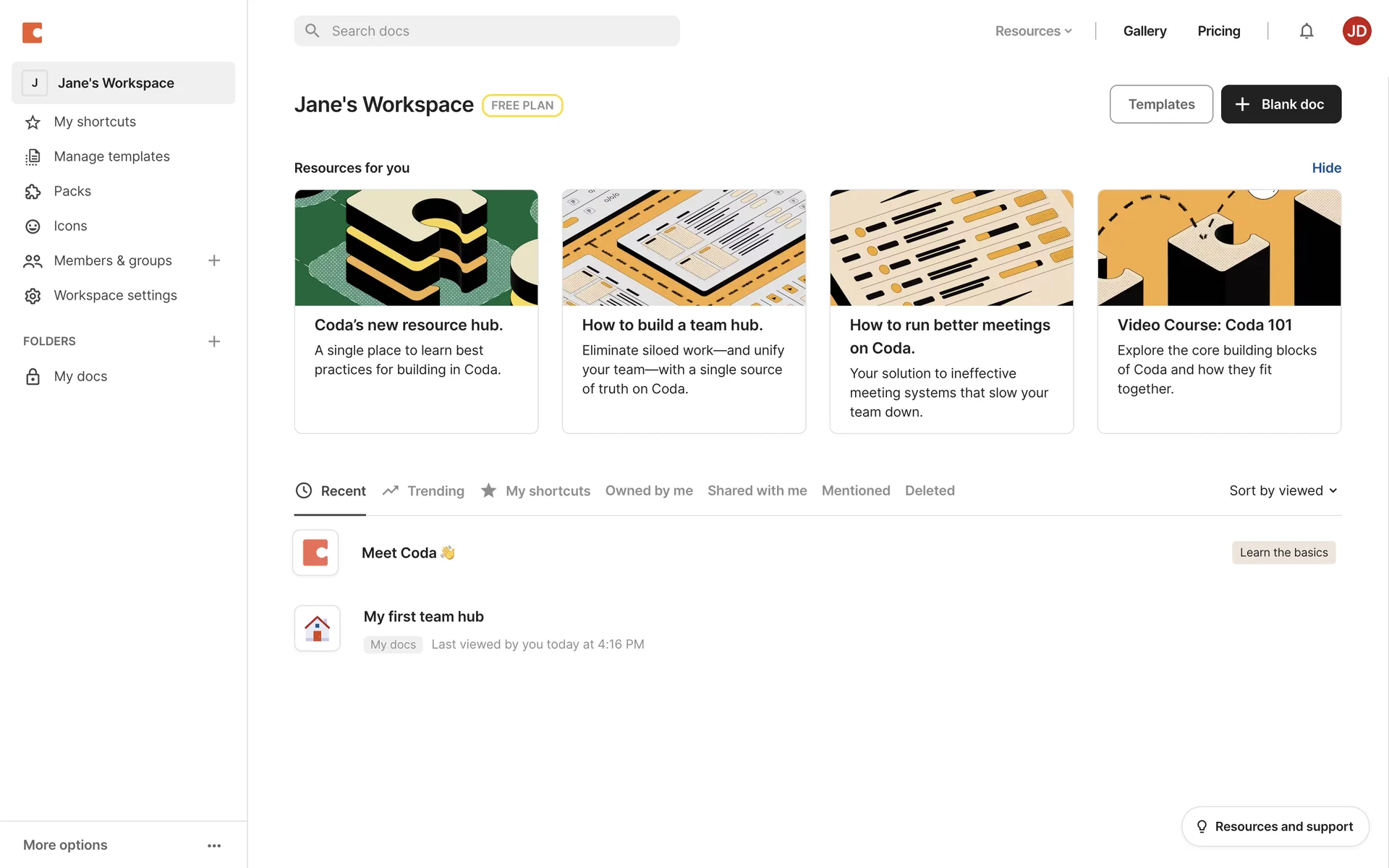
Task: Open Resources and support button
Action: pyautogui.click(x=1275, y=826)
